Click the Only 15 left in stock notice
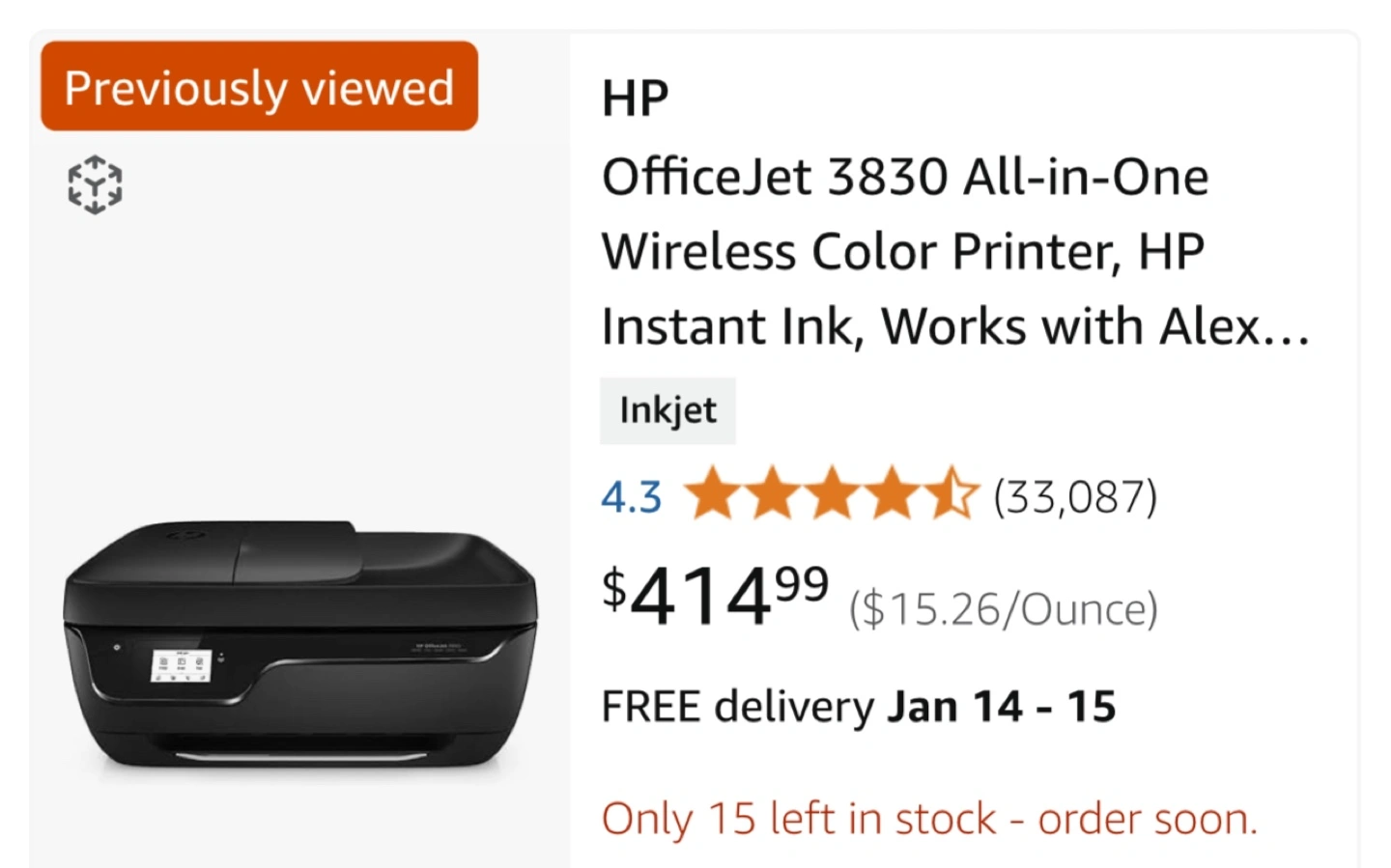 pyautogui.click(x=929, y=819)
